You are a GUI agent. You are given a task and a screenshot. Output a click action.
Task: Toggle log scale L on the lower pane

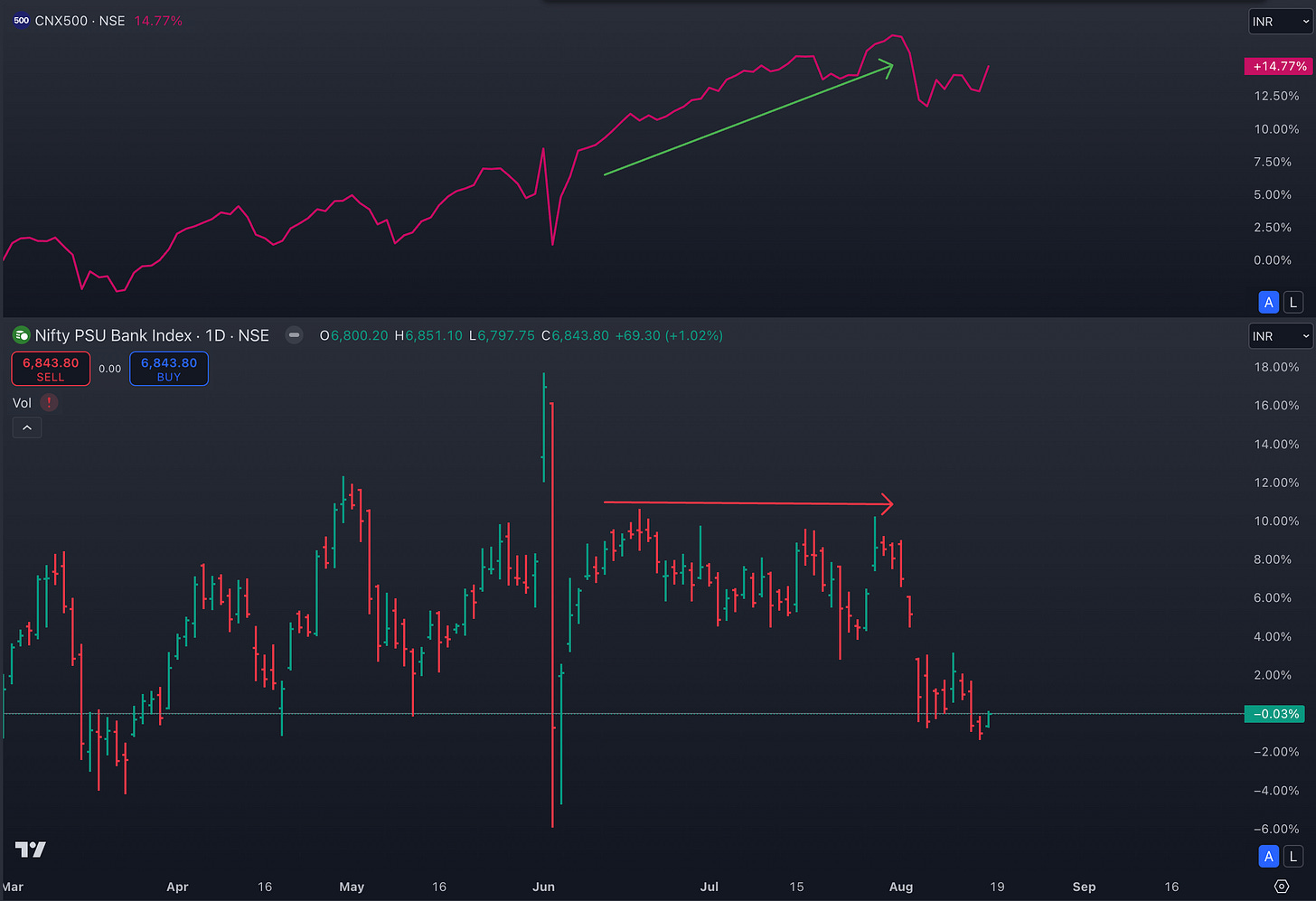pos(1293,857)
